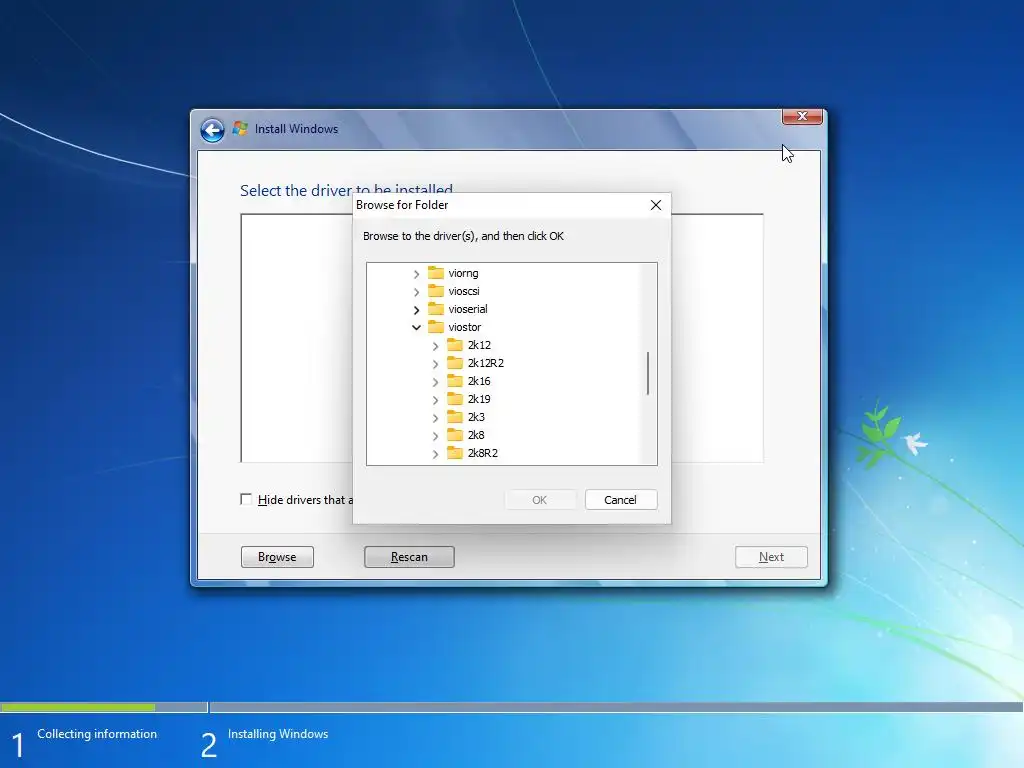Click the Browse button

pyautogui.click(x=277, y=557)
